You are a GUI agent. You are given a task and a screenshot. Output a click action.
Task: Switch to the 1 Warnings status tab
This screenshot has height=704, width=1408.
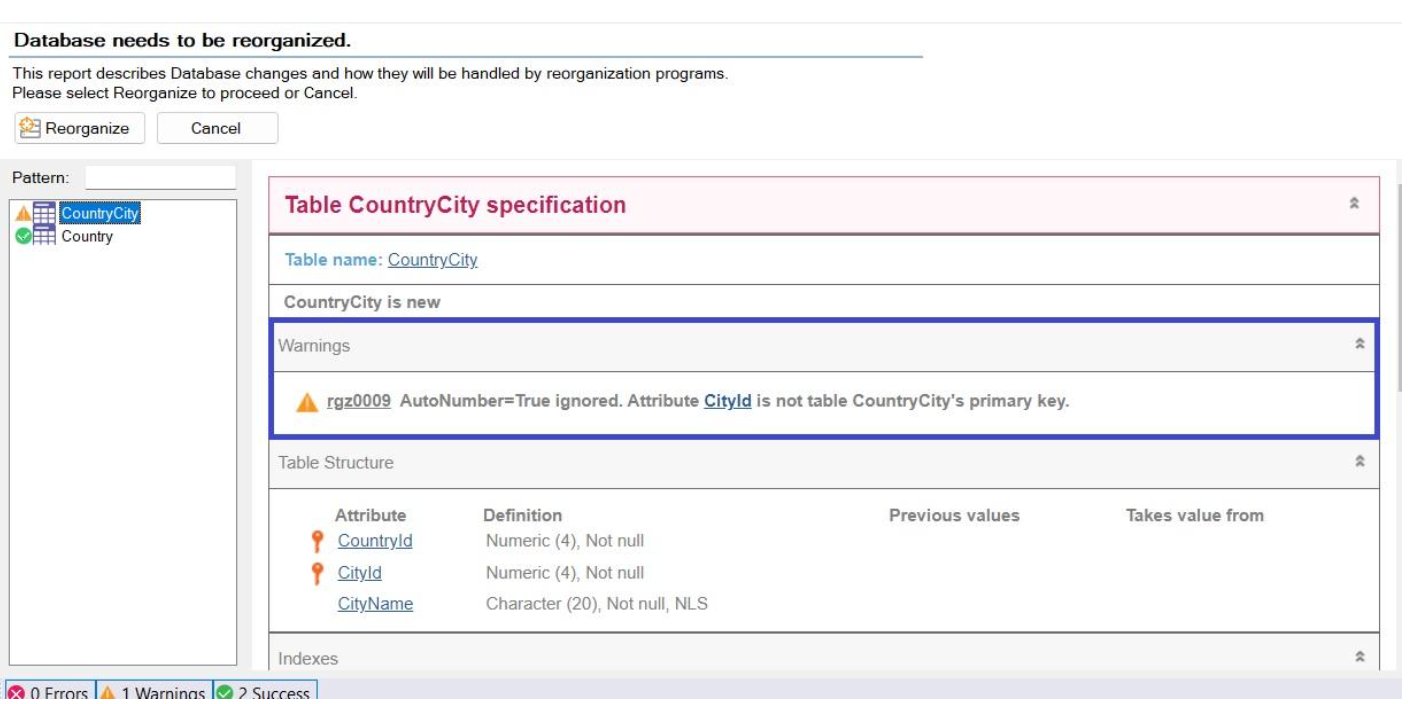tap(153, 693)
